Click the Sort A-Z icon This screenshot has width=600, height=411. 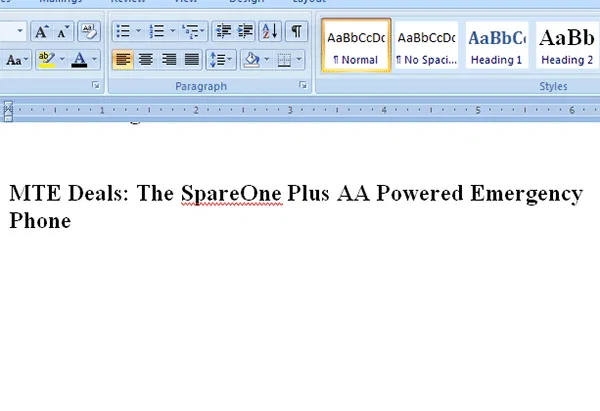(x=271, y=32)
